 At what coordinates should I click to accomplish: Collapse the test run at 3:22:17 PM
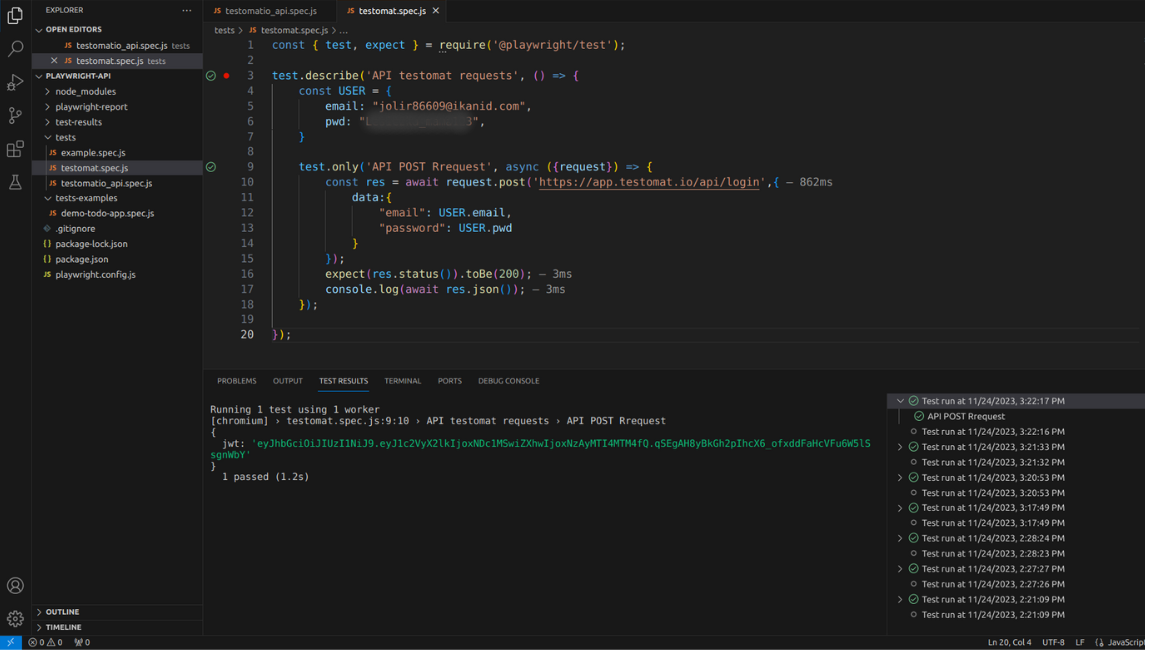[x=900, y=401]
